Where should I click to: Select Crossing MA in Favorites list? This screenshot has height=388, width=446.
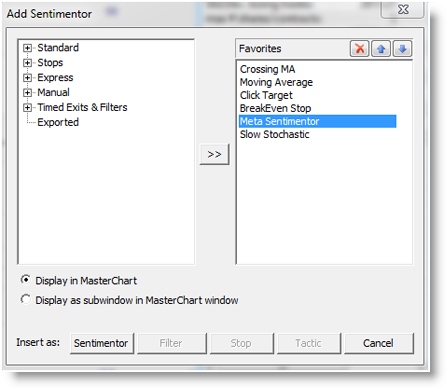click(x=267, y=69)
